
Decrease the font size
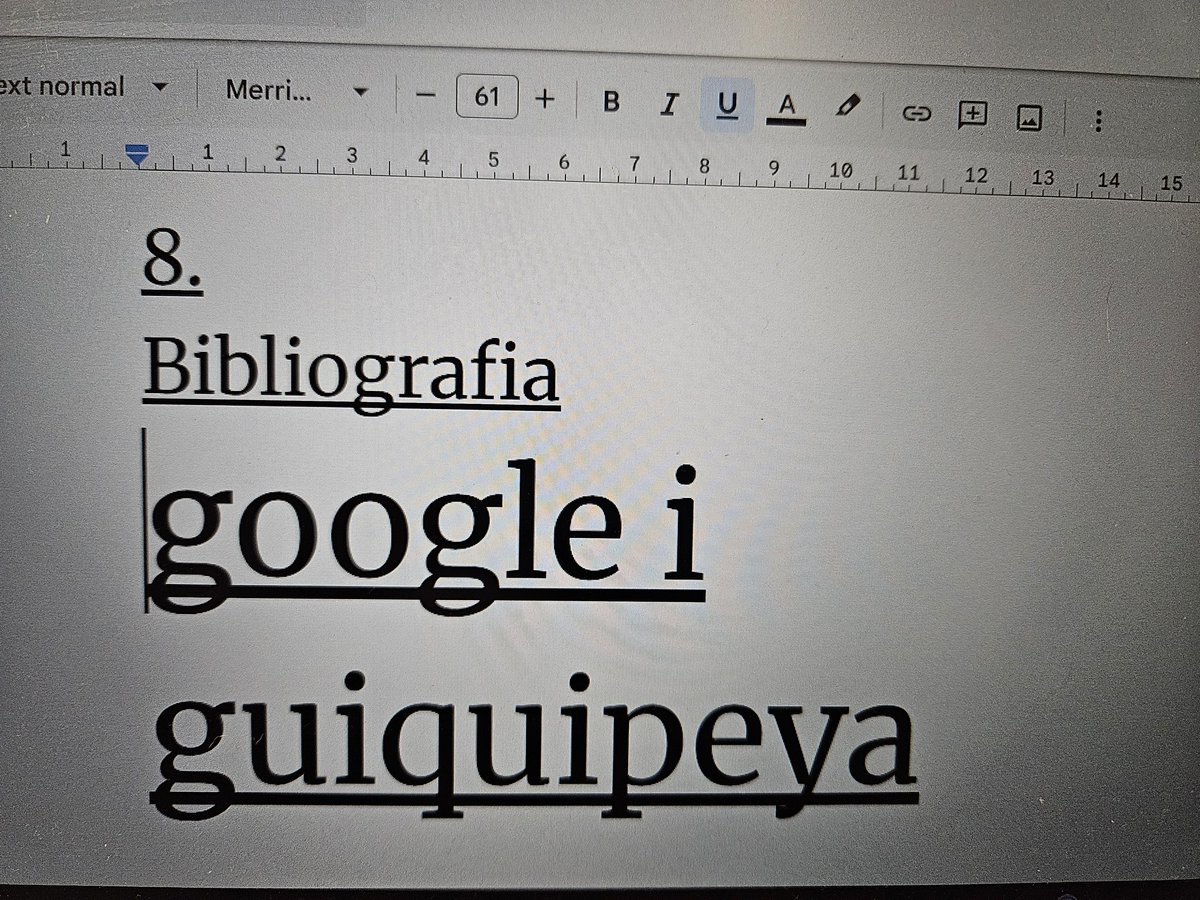coord(427,95)
